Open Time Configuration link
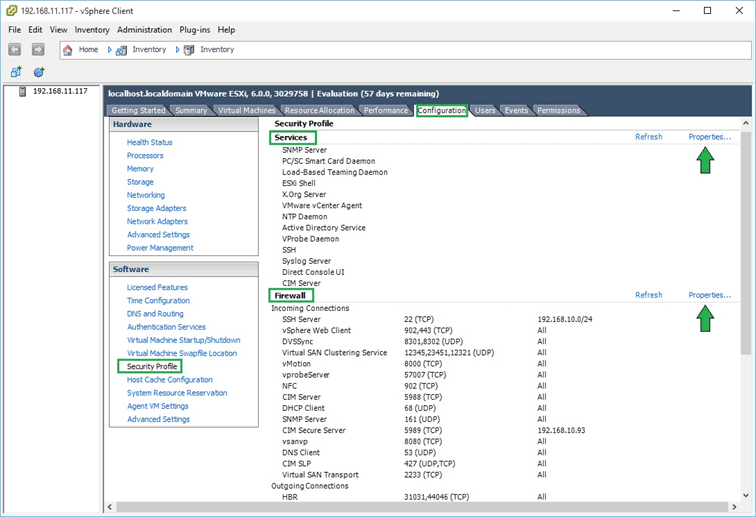Screen dimensions: 756x517 (158, 300)
